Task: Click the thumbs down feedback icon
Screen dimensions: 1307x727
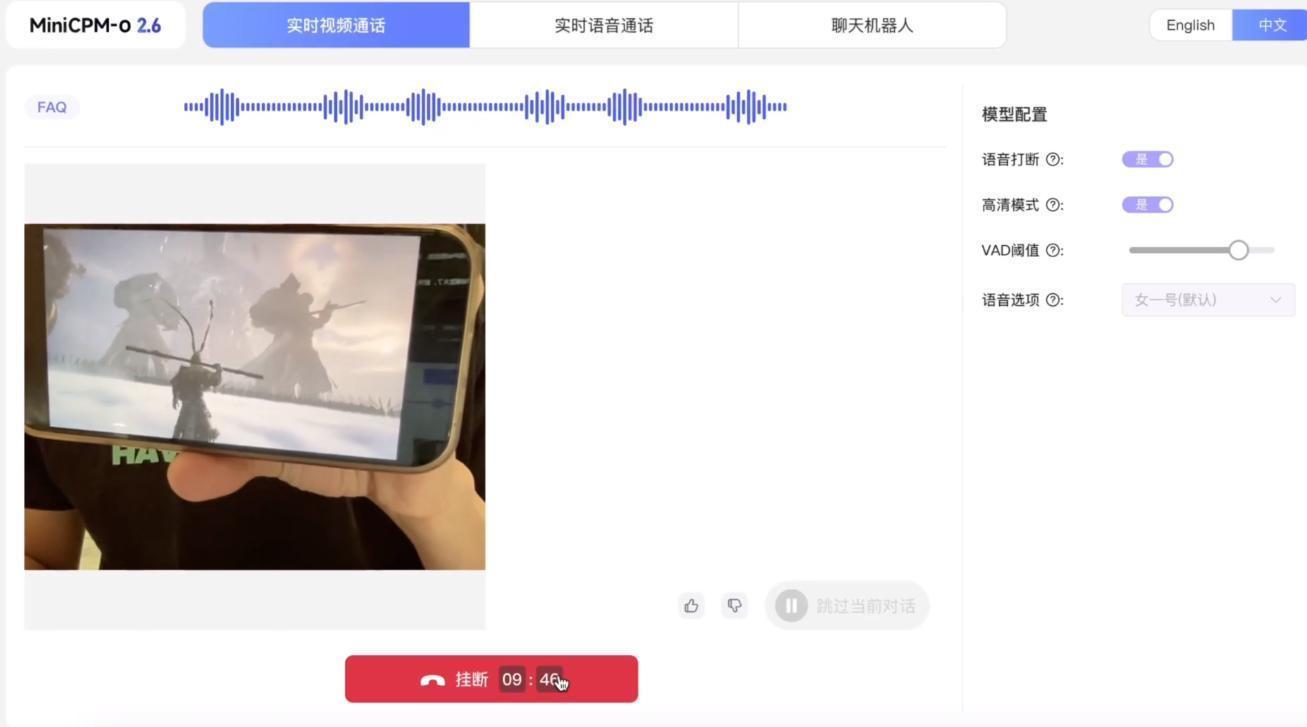Action: point(735,605)
